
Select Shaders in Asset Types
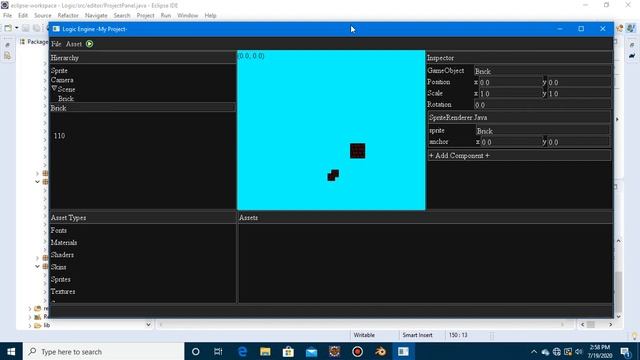pyautogui.click(x=62, y=255)
